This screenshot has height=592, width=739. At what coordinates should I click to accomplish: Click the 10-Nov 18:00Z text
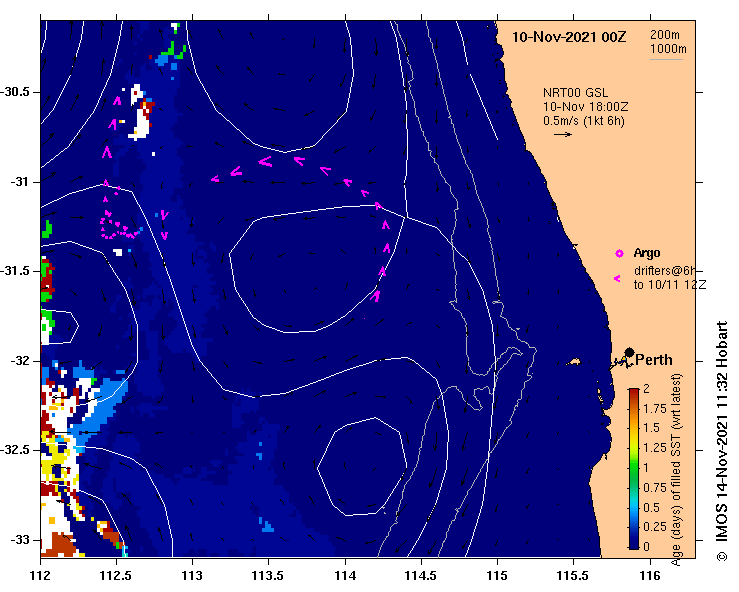[585, 107]
